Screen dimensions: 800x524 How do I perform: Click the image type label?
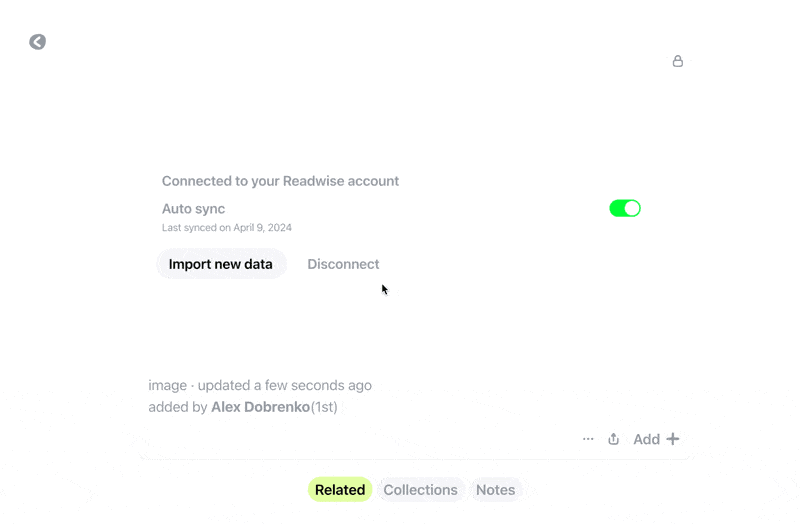pyautogui.click(x=167, y=385)
